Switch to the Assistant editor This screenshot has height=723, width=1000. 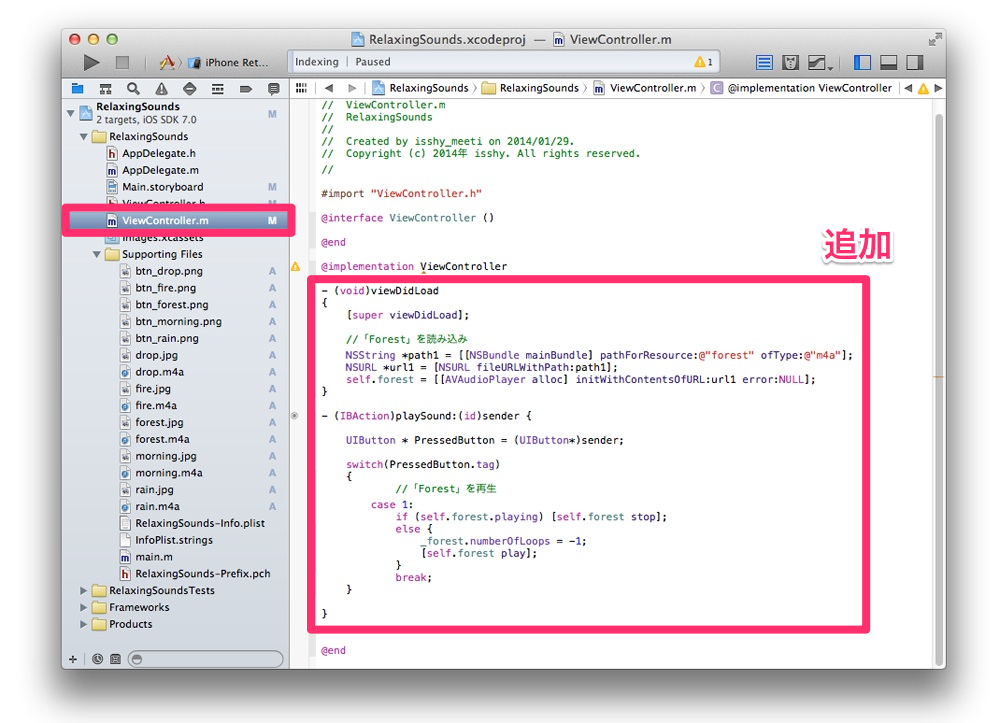(x=790, y=63)
